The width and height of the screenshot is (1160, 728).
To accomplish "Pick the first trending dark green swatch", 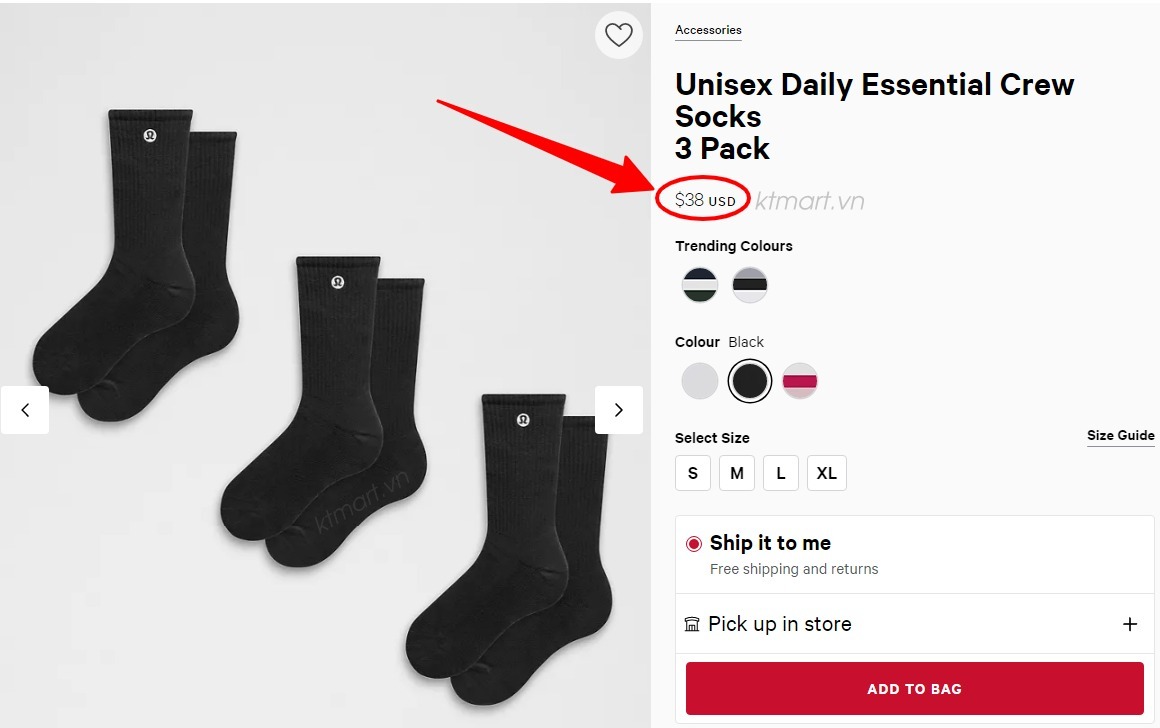I will point(700,285).
